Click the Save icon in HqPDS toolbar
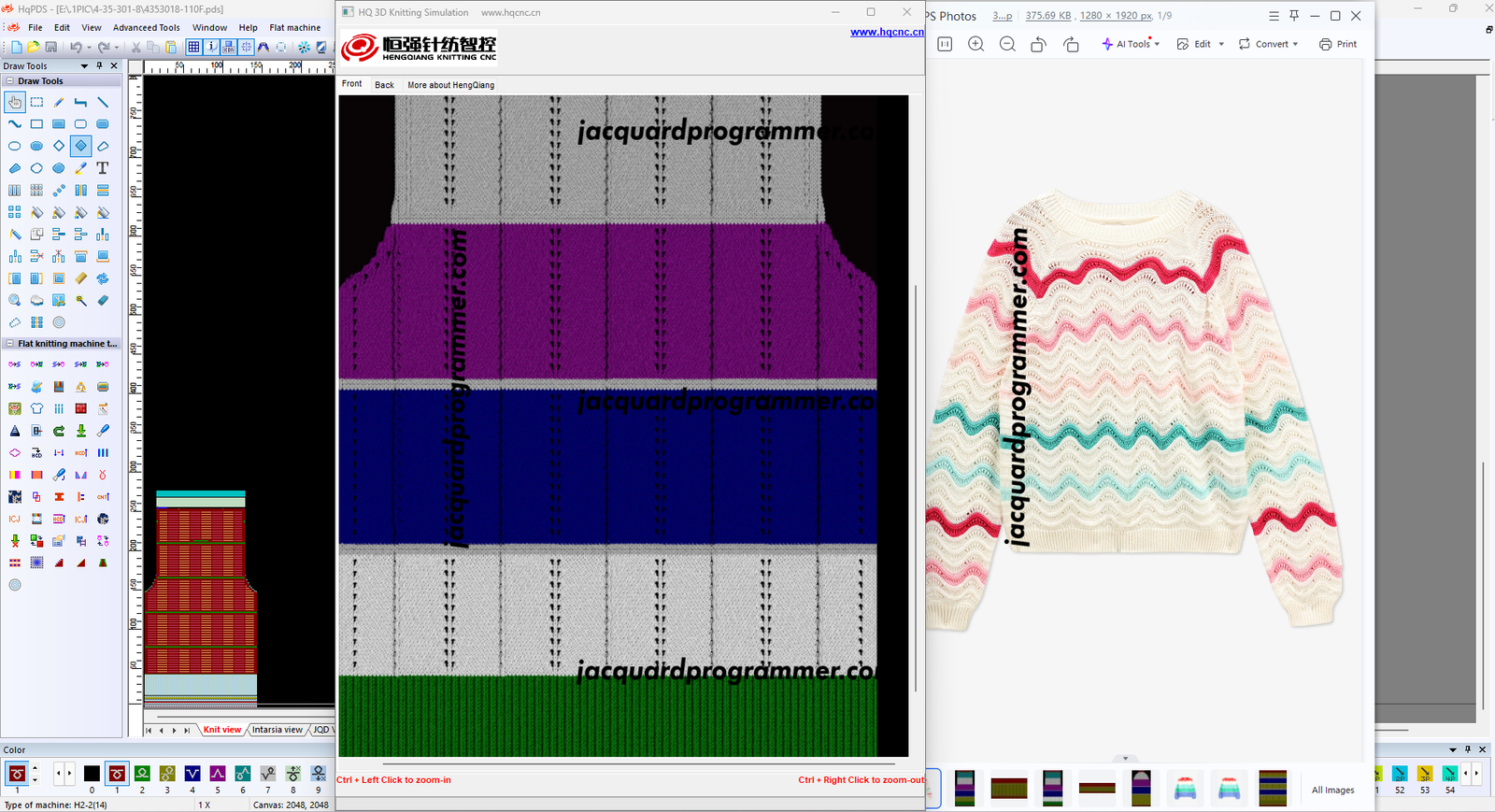The height and width of the screenshot is (812, 1495). coord(50,47)
